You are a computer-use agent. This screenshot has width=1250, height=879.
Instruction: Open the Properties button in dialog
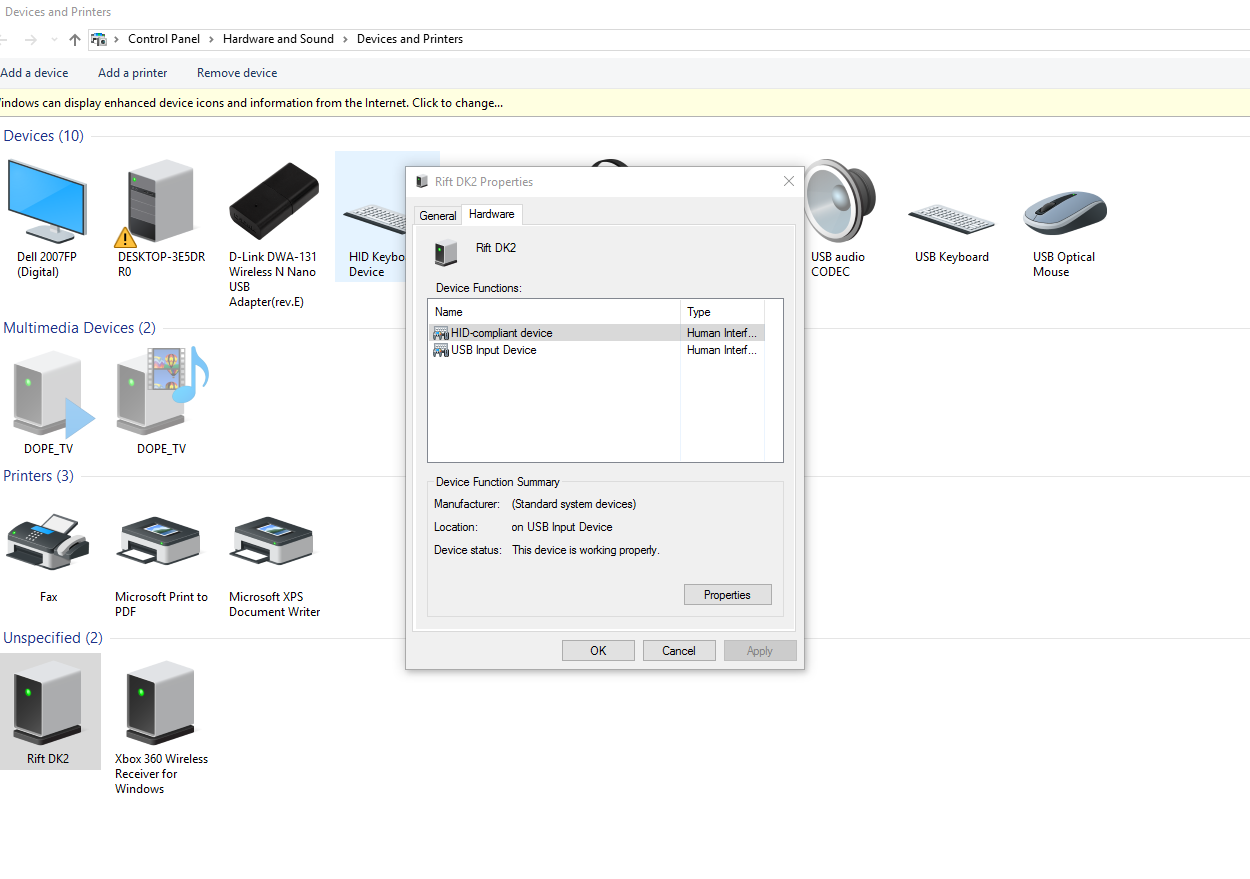pyautogui.click(x=727, y=595)
